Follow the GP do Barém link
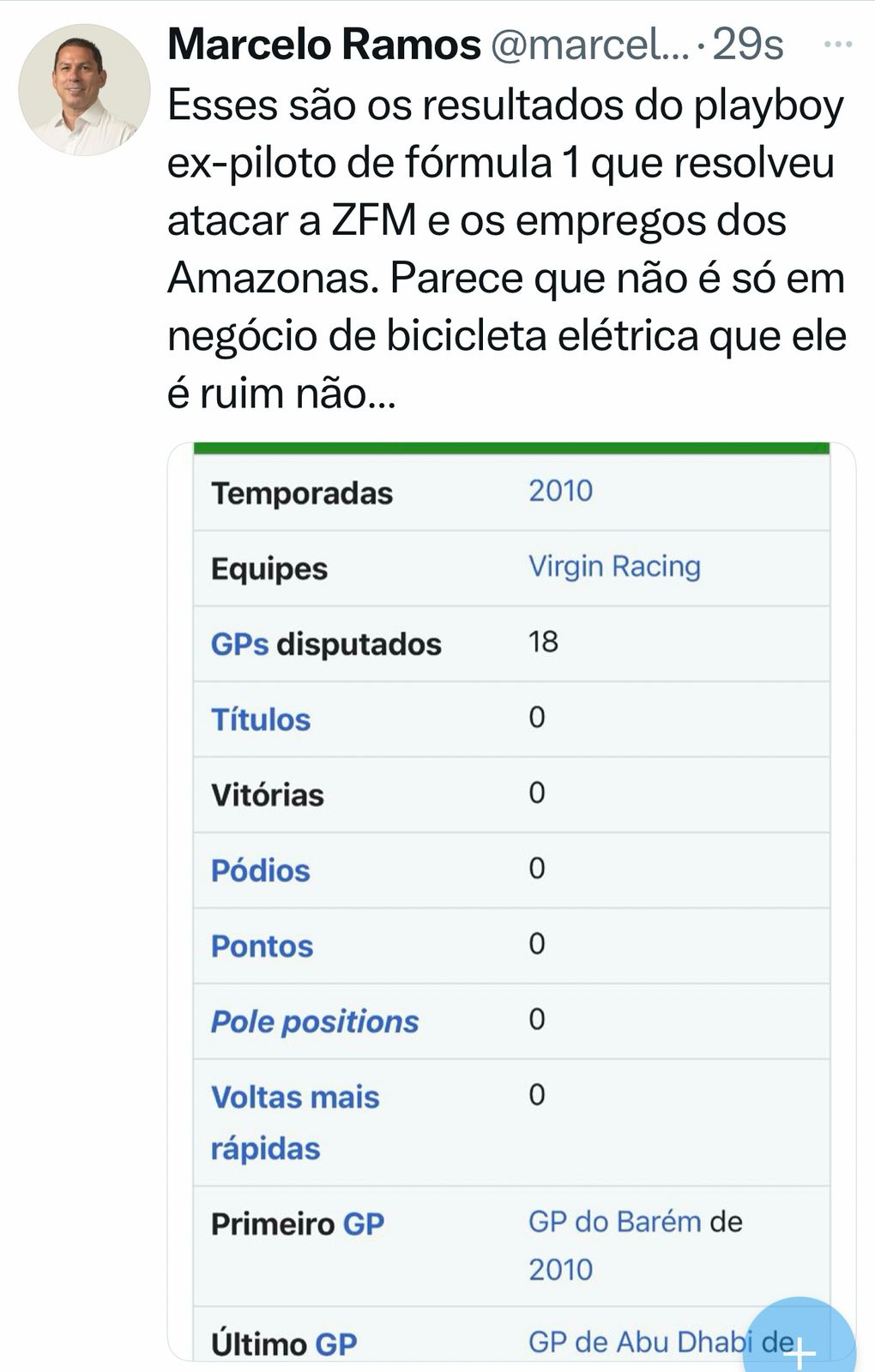This screenshot has height=1372, width=875. tap(614, 1221)
